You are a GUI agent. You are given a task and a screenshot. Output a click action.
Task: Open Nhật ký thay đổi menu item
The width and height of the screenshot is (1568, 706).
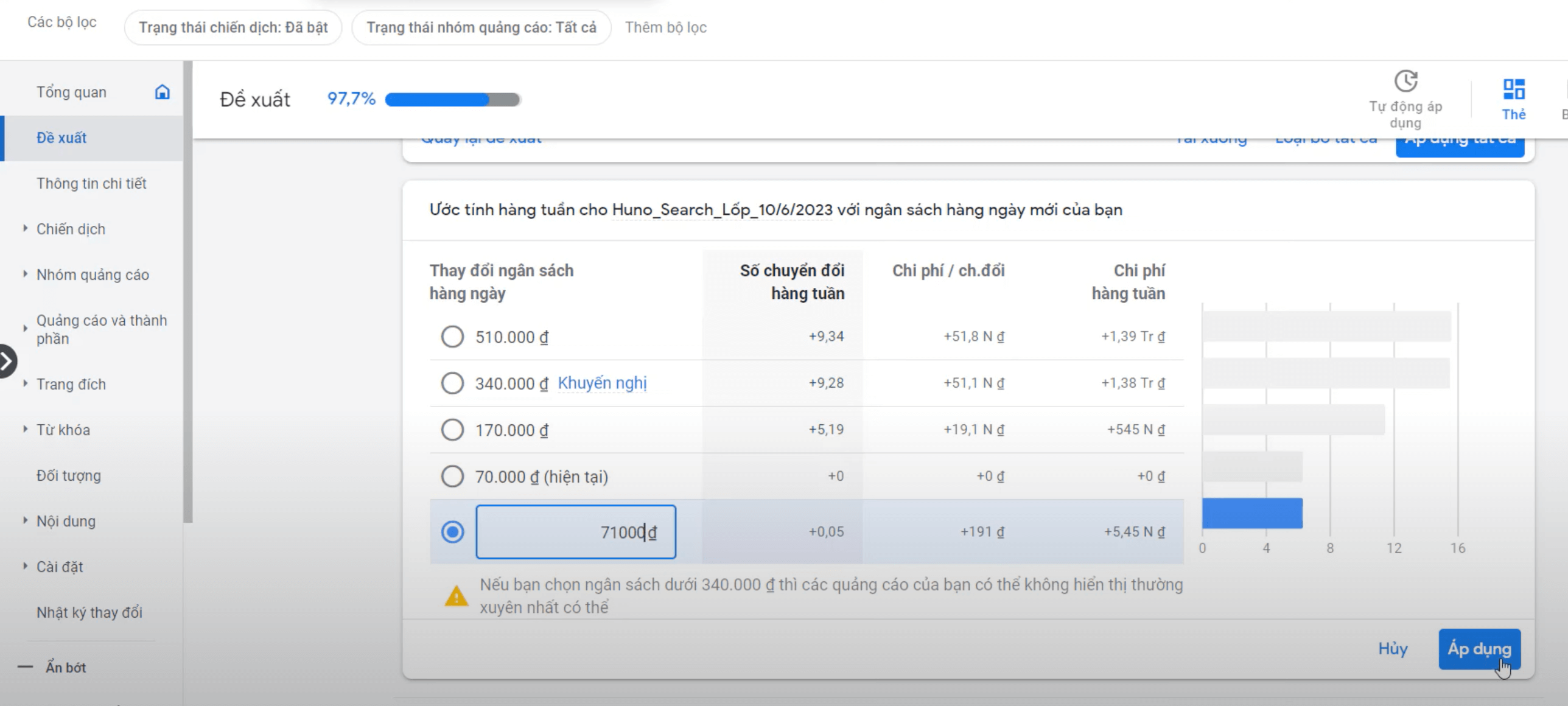89,612
